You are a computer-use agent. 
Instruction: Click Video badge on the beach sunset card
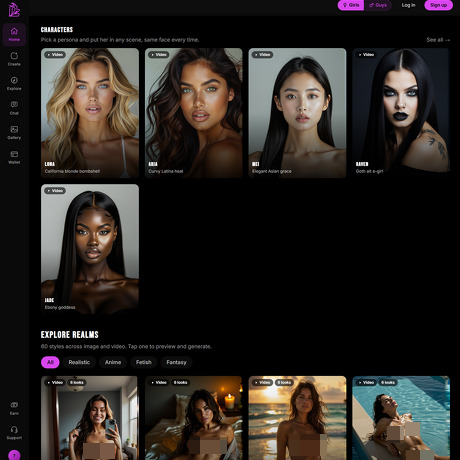click(x=262, y=382)
